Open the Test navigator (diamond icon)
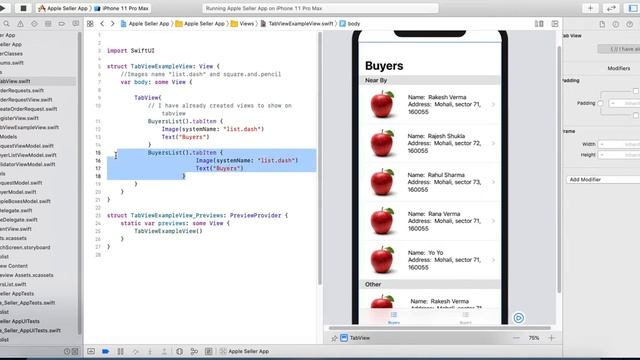Viewport: 640px width, 360px height. [x=34, y=24]
